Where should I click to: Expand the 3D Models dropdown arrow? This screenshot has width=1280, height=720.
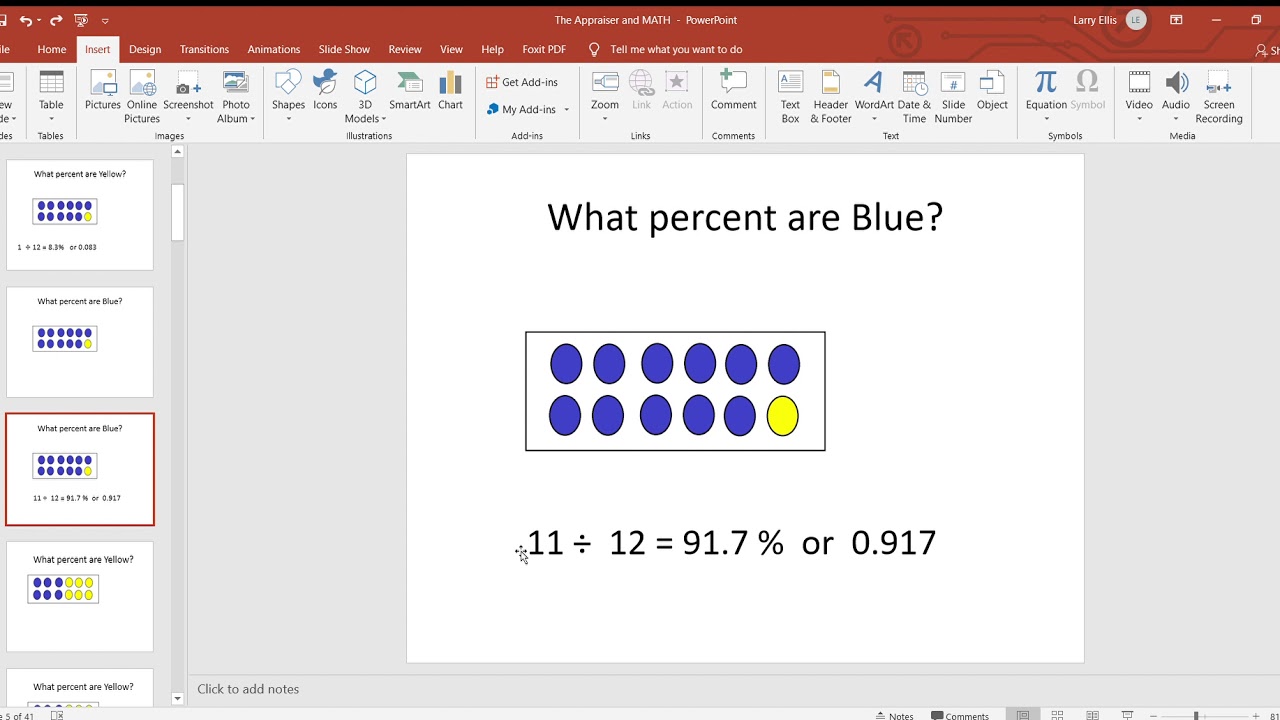pyautogui.click(x=384, y=119)
